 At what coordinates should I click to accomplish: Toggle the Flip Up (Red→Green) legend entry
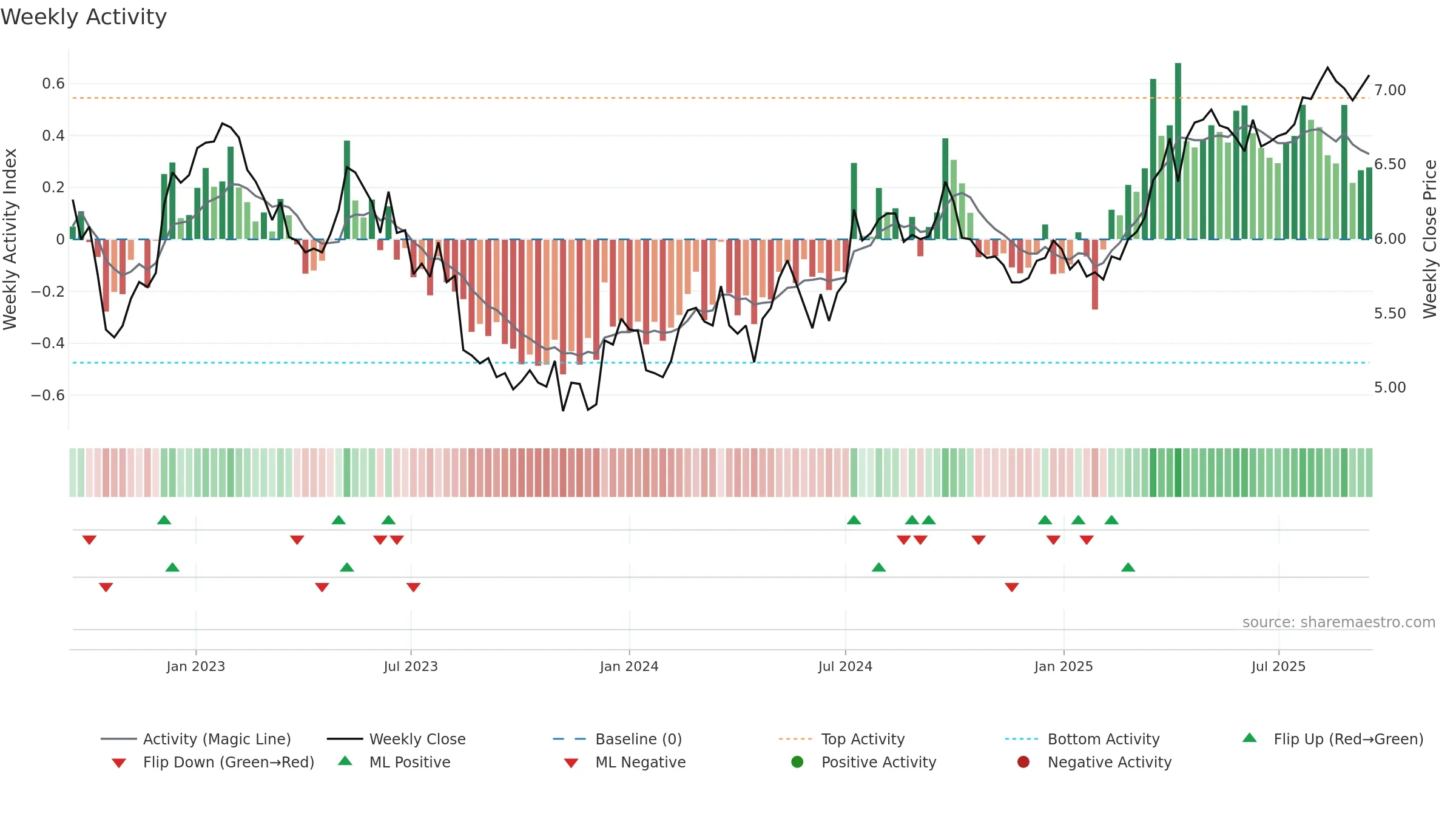pyautogui.click(x=1333, y=739)
